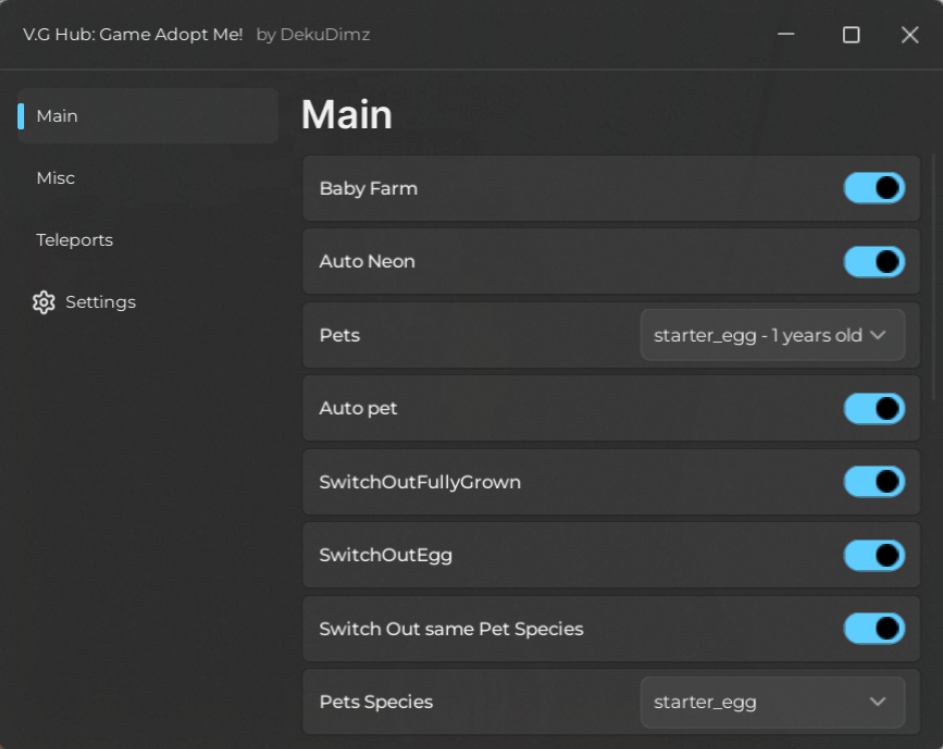Image resolution: width=943 pixels, height=749 pixels.
Task: Maximize the V.G Hub window
Action: (x=850, y=35)
